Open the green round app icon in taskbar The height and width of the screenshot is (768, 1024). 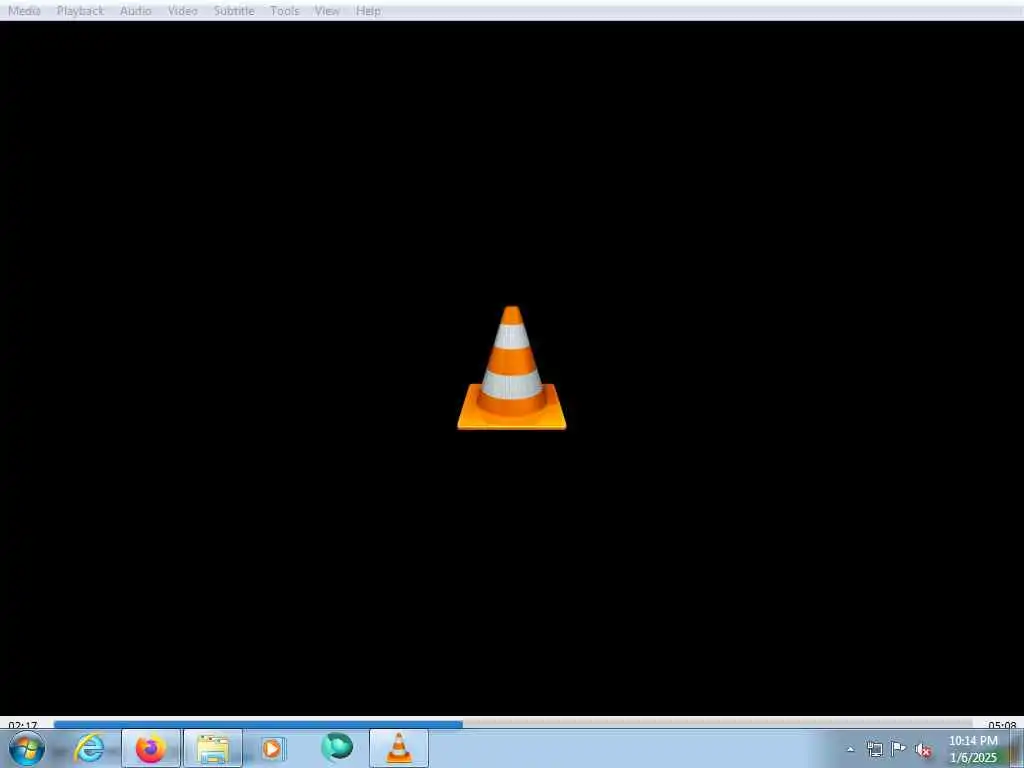(x=337, y=747)
